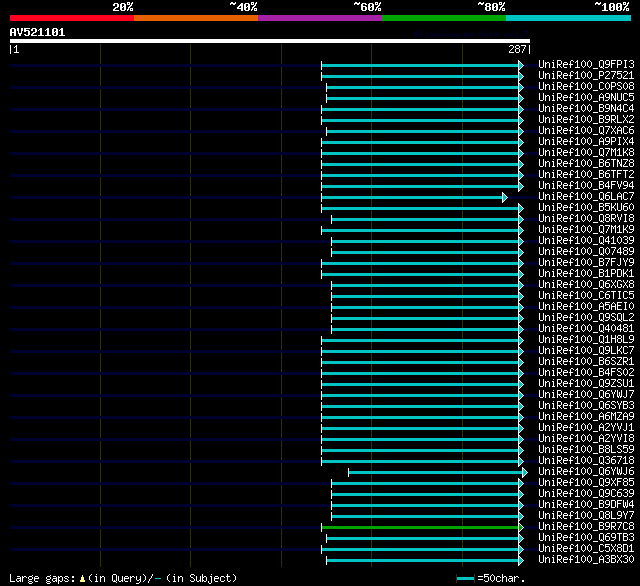The width and height of the screenshot is (640, 586).
Task: Open the UniRef100_B1PDK1 label
Action: pyautogui.click(x=586, y=274)
